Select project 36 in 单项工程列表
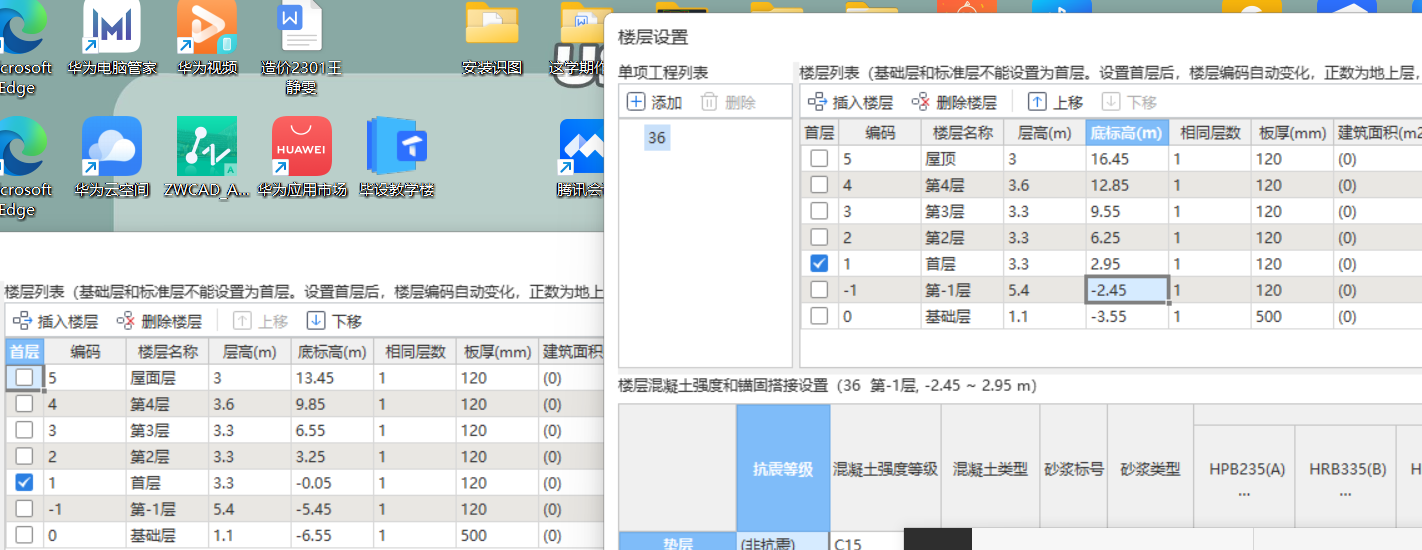The image size is (1422, 550). click(x=657, y=138)
